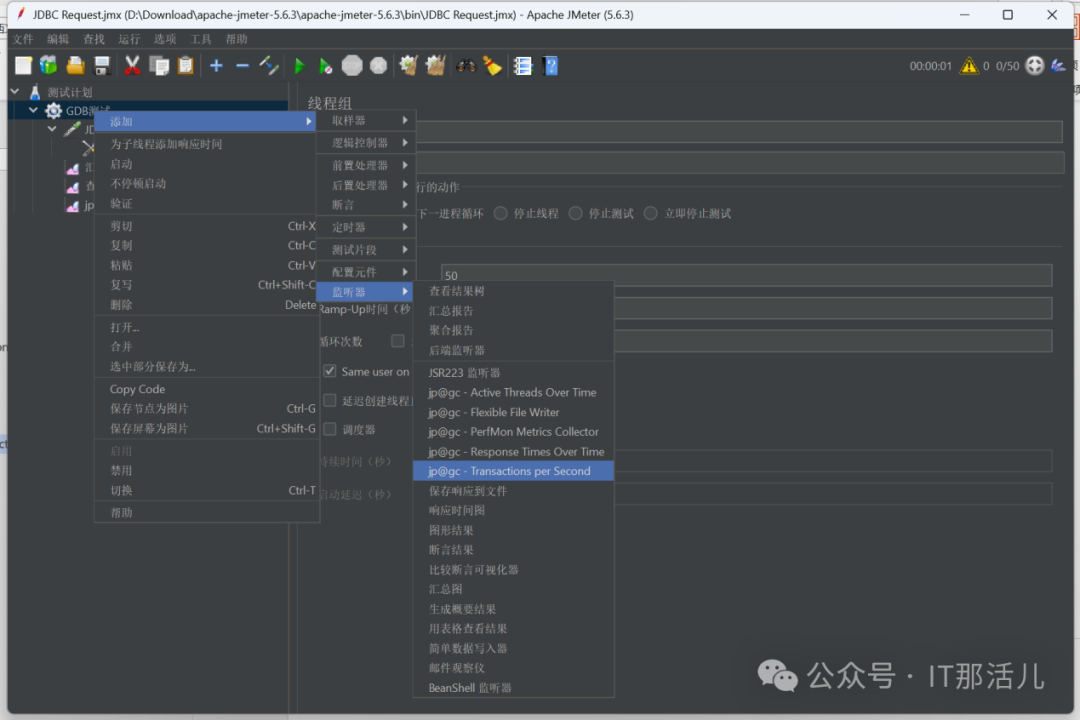Click the Expand all plus icon
Image resolution: width=1080 pixels, height=720 pixels.
click(216, 65)
